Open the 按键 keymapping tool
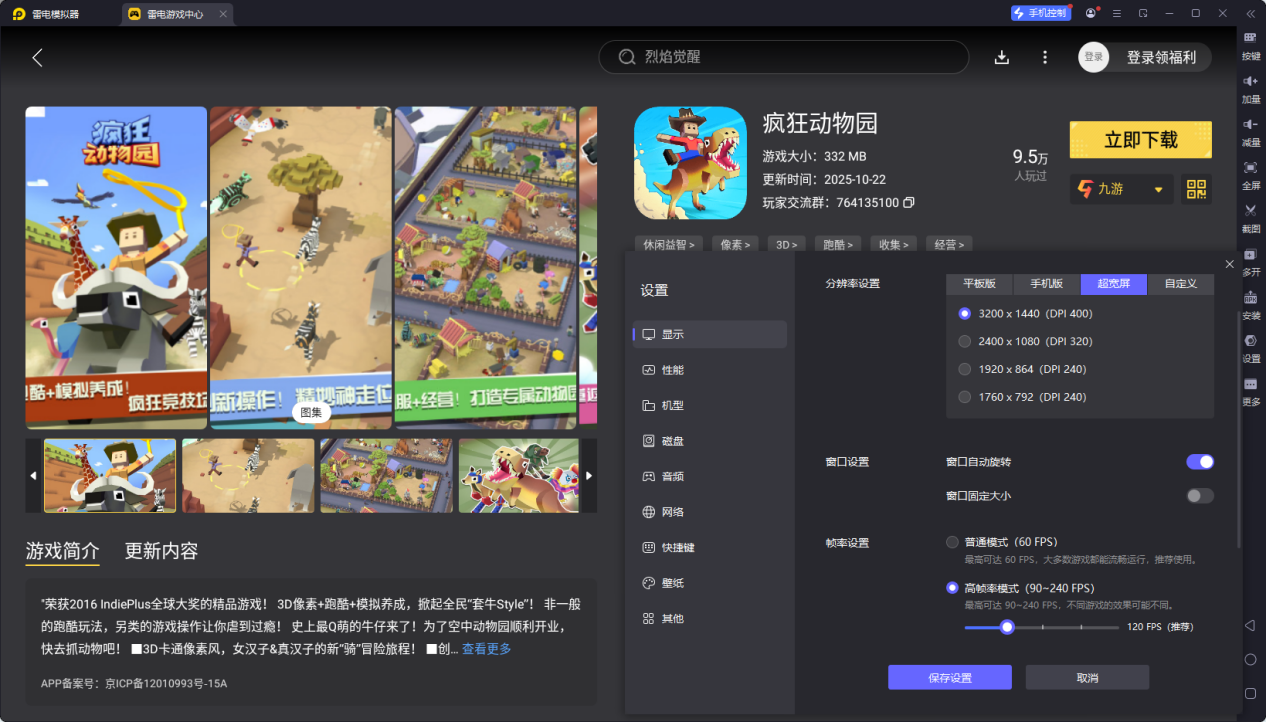This screenshot has height=722, width=1266. (x=1251, y=44)
